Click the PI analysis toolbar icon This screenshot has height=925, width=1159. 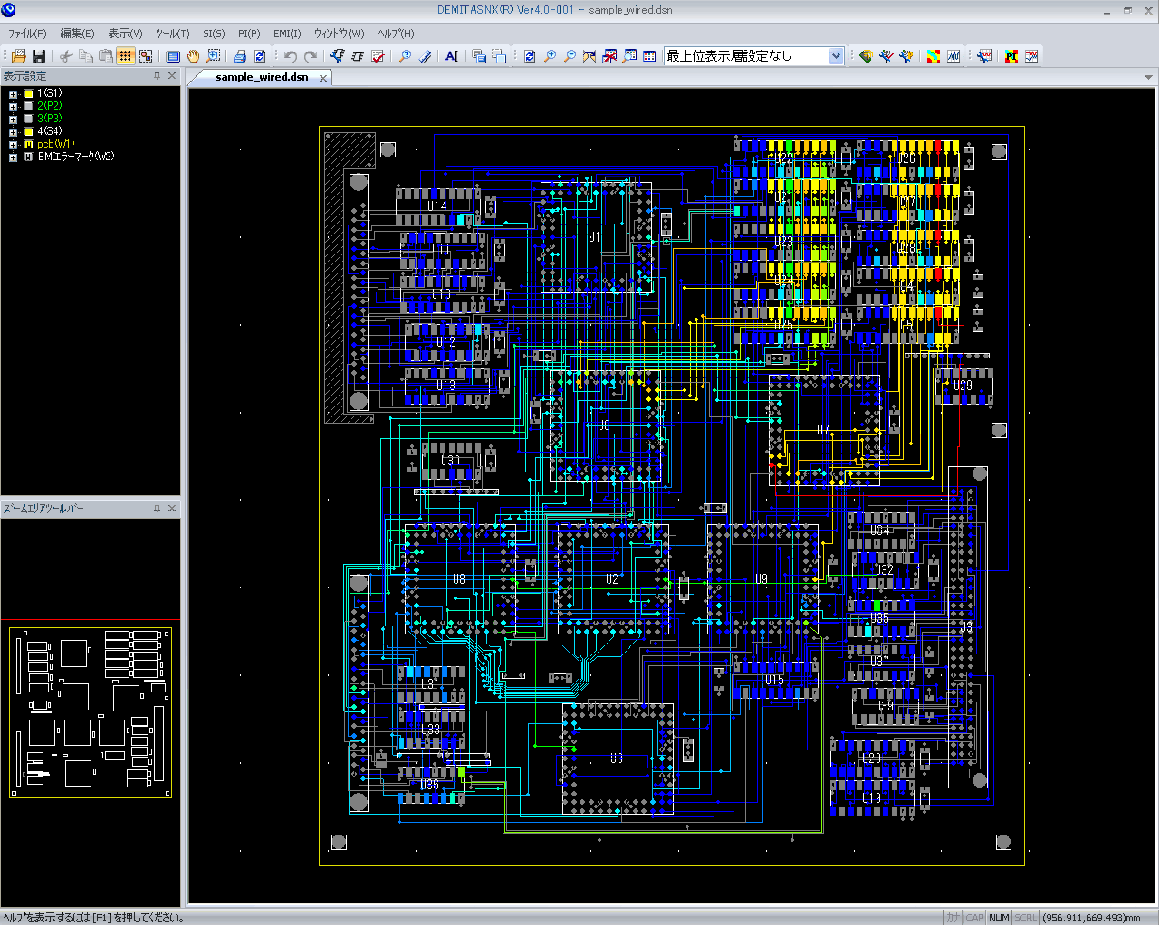click(x=1011, y=56)
